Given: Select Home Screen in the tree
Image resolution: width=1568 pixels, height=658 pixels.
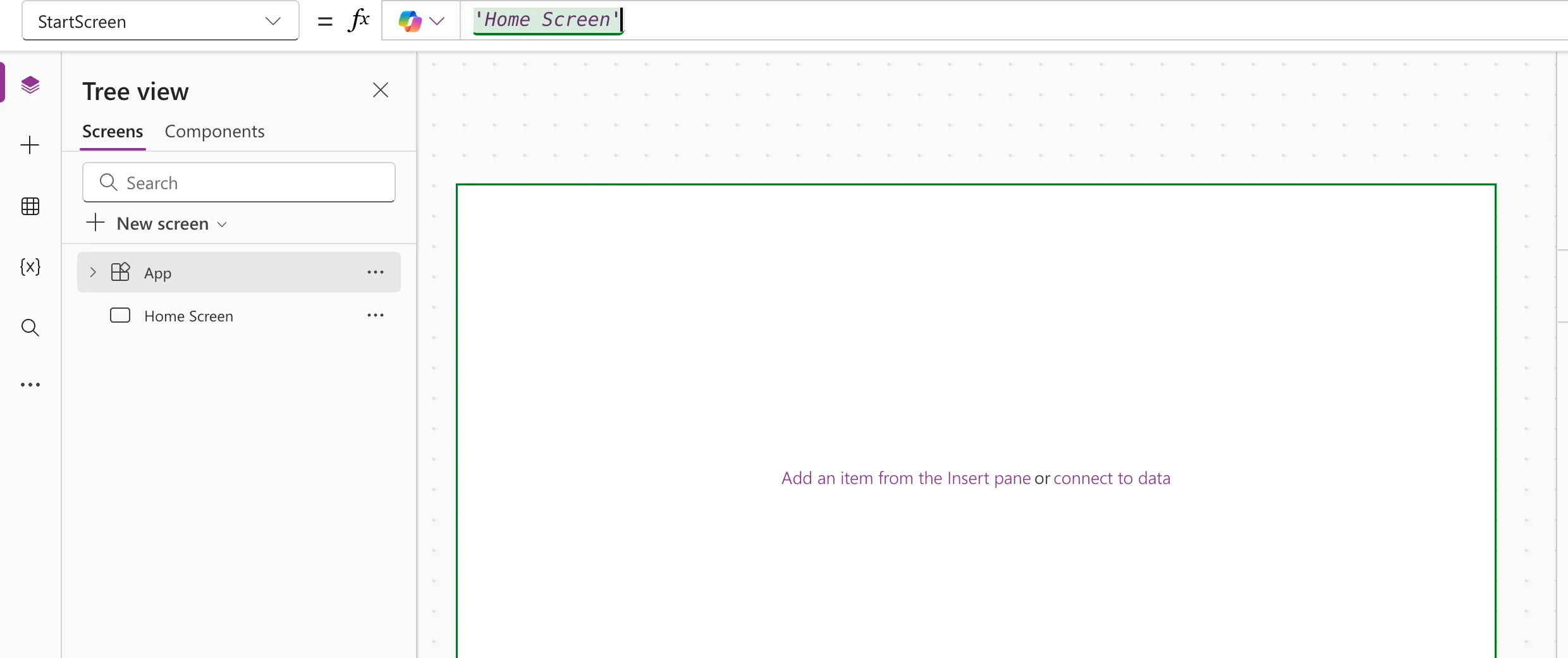Looking at the screenshot, I should (239, 316).
